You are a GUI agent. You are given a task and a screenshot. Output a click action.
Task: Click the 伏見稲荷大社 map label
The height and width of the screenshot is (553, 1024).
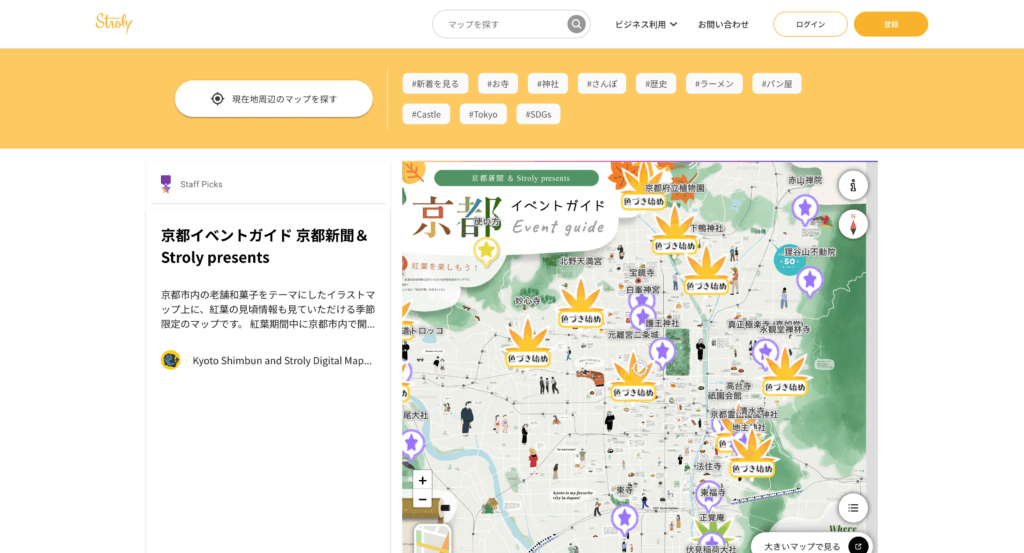[711, 549]
